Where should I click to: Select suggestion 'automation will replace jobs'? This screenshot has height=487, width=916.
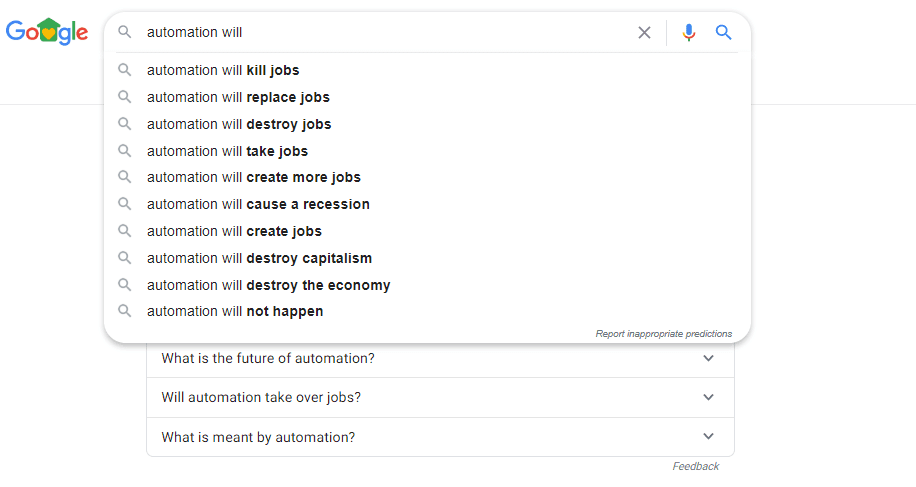coord(238,97)
